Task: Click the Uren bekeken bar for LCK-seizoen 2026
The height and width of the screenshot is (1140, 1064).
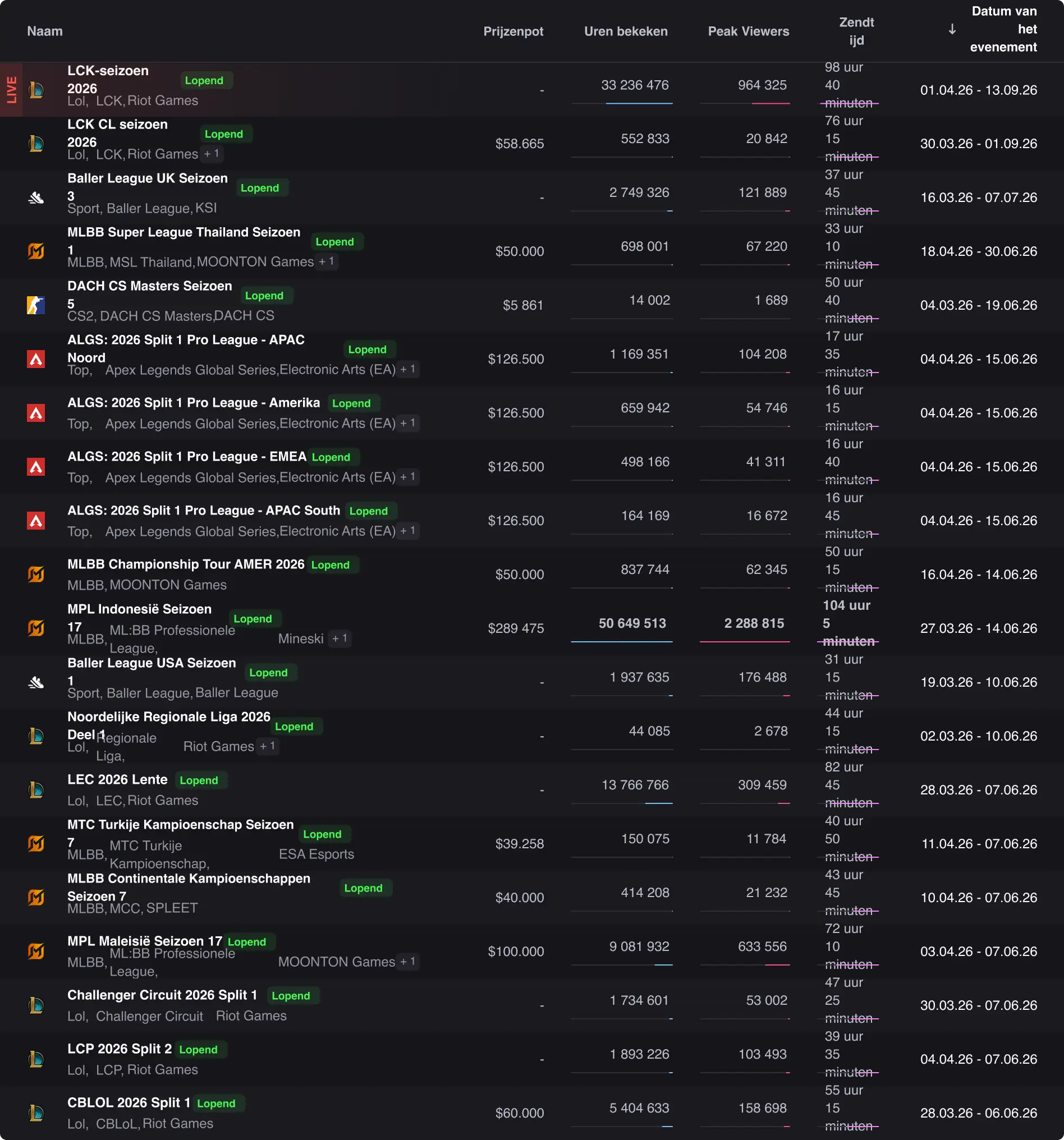Action: pyautogui.click(x=622, y=104)
